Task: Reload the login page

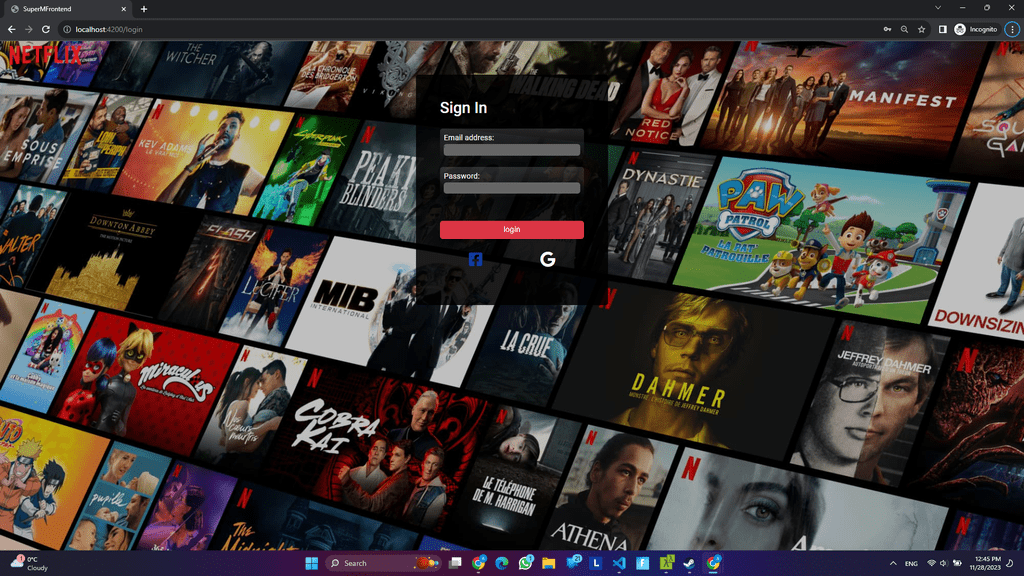Action: coord(46,29)
